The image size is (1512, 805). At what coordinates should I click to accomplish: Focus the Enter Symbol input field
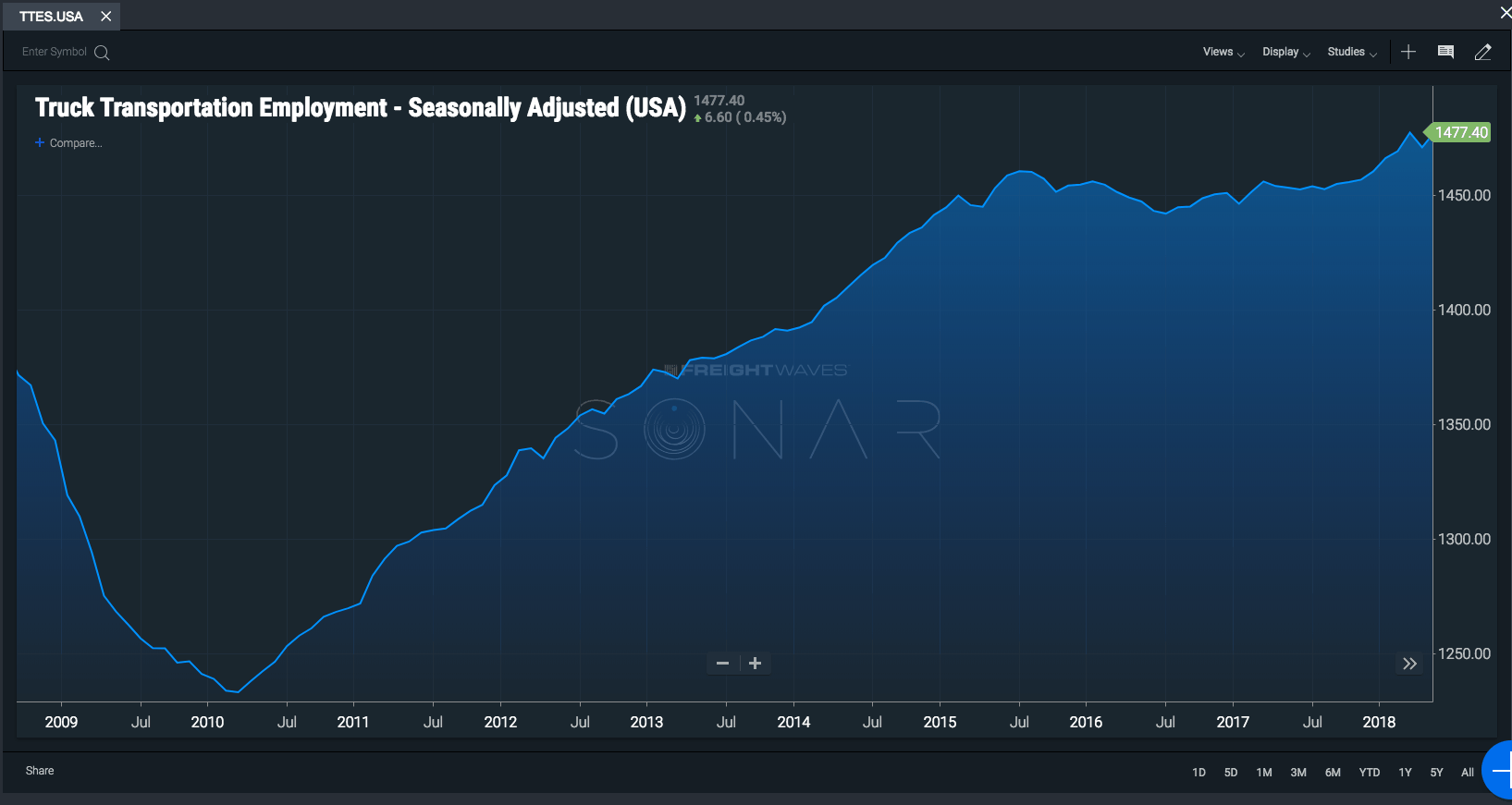tap(55, 52)
